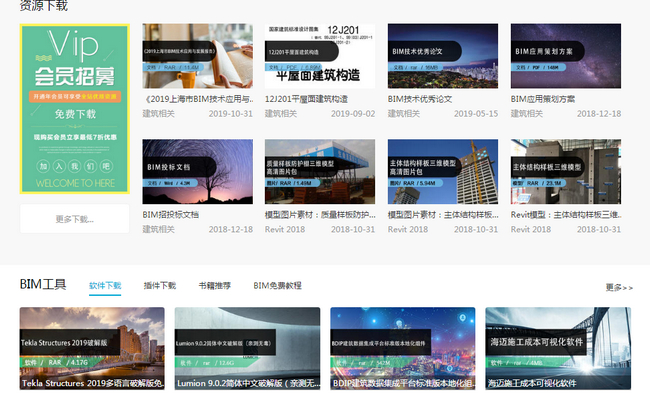Open the 主体结构样板三维模型 高清图片包 thumbnail

[443, 172]
